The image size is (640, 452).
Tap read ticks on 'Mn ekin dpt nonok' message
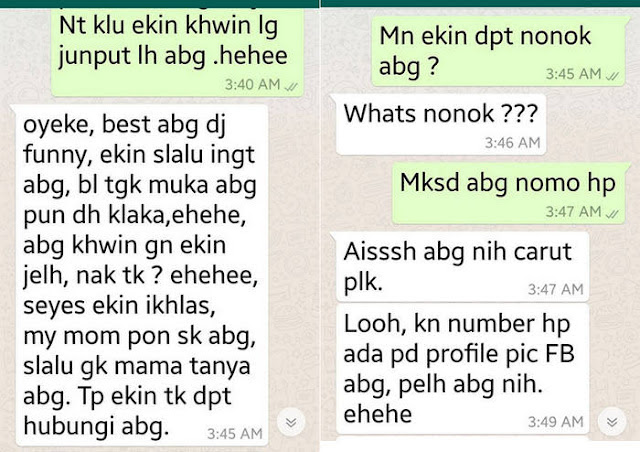pyautogui.click(x=612, y=76)
